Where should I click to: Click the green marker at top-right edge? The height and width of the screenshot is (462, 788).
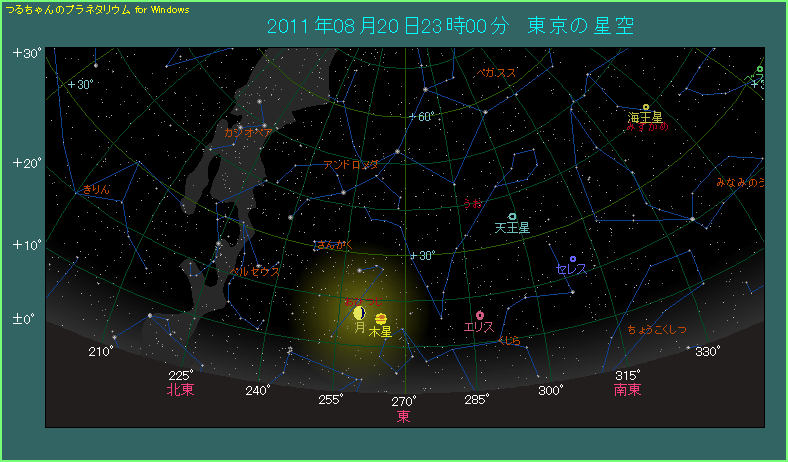point(760,69)
